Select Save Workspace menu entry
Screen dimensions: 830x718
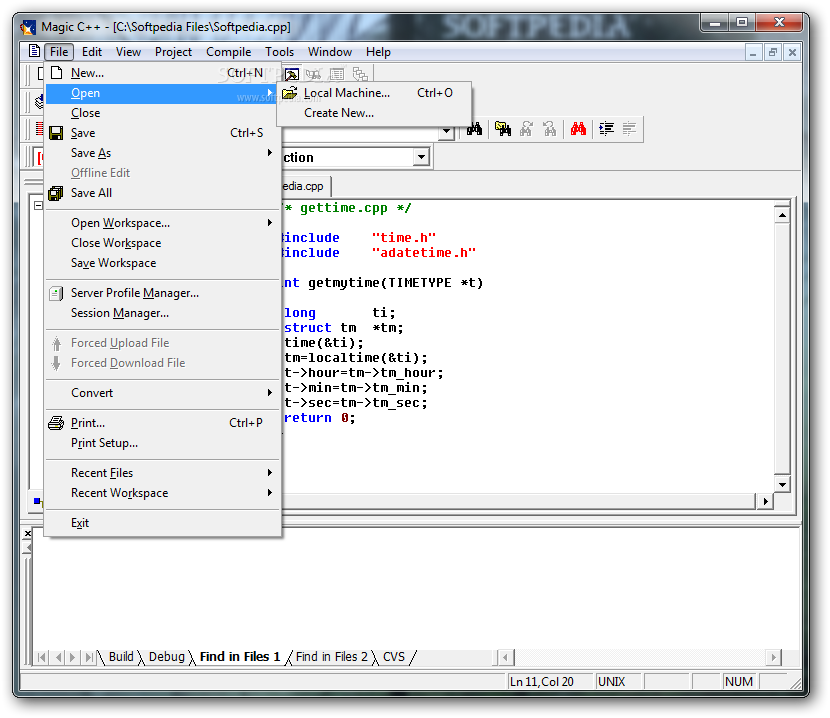click(x=162, y=263)
